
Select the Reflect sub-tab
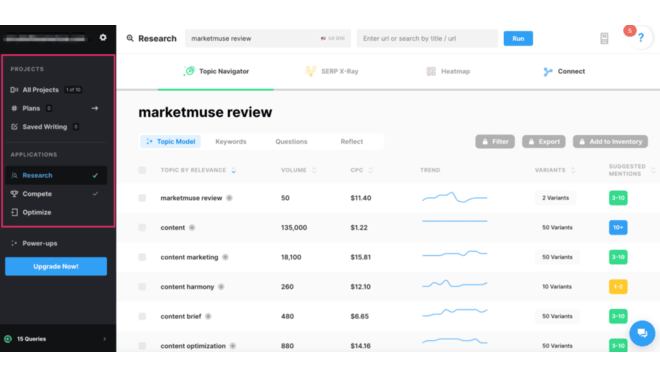351,141
